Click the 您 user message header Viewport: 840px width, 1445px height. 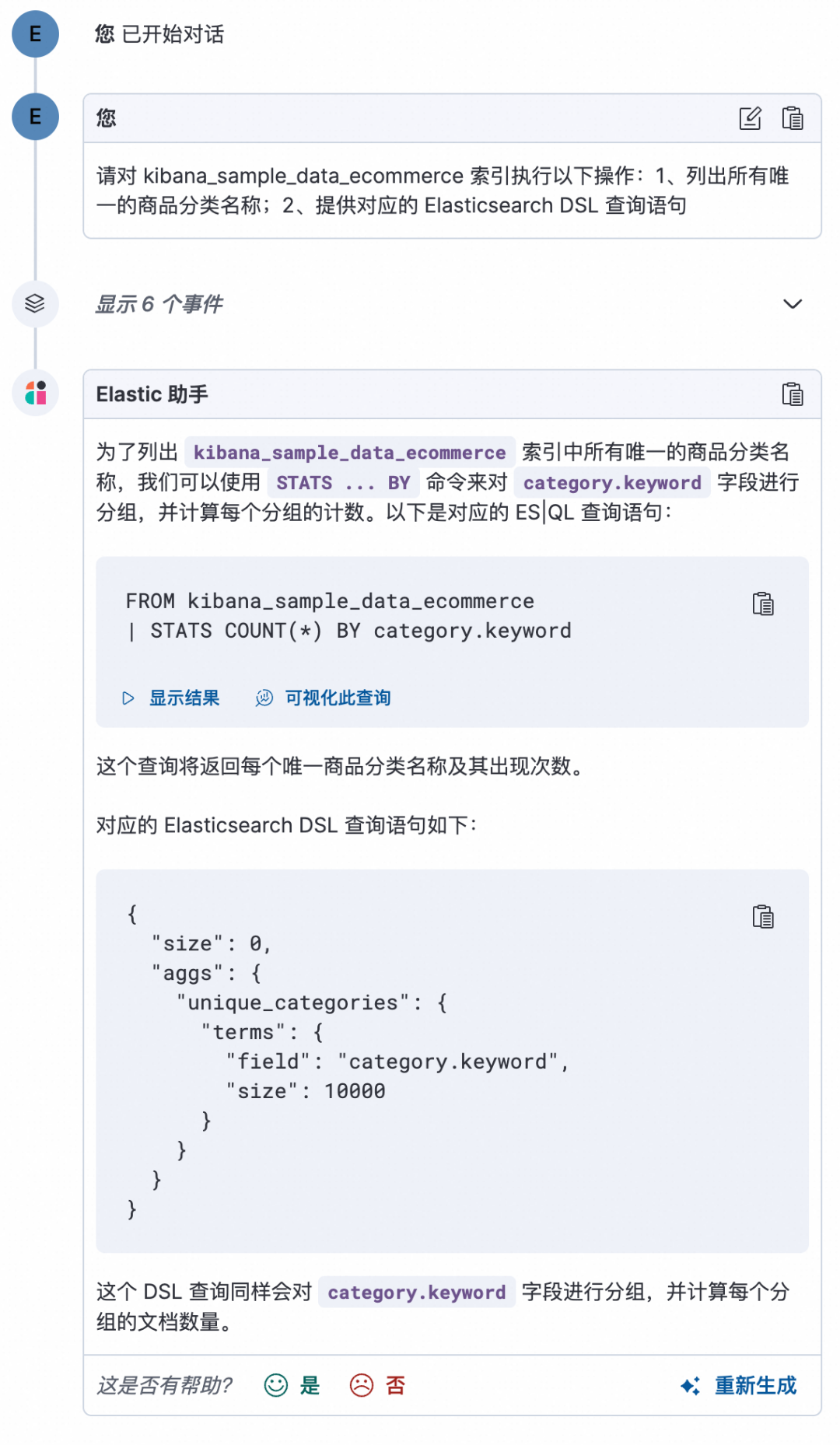[x=106, y=118]
